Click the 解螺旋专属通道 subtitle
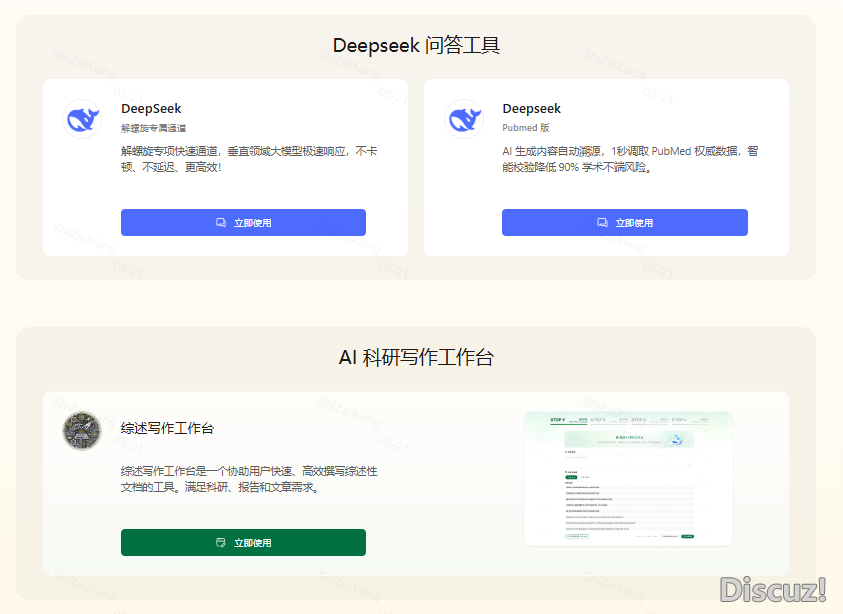This screenshot has height=614, width=843. (x=153, y=128)
